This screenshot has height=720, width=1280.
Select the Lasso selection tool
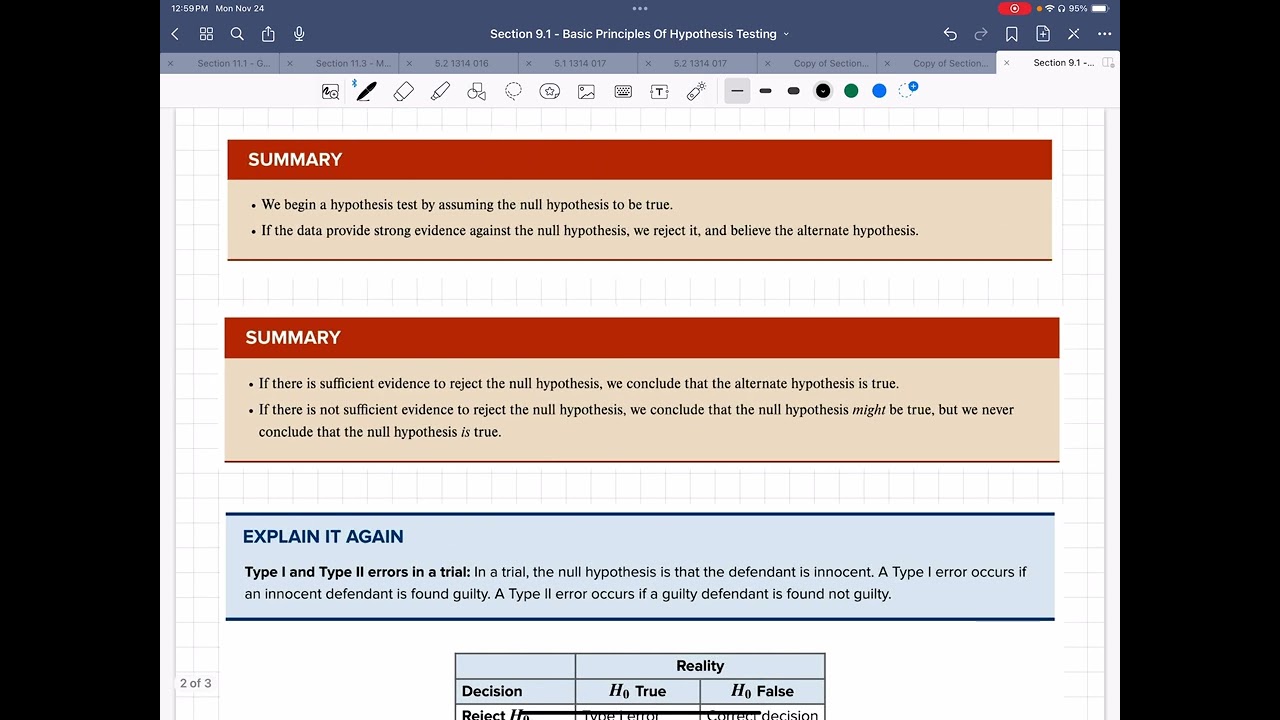click(513, 91)
